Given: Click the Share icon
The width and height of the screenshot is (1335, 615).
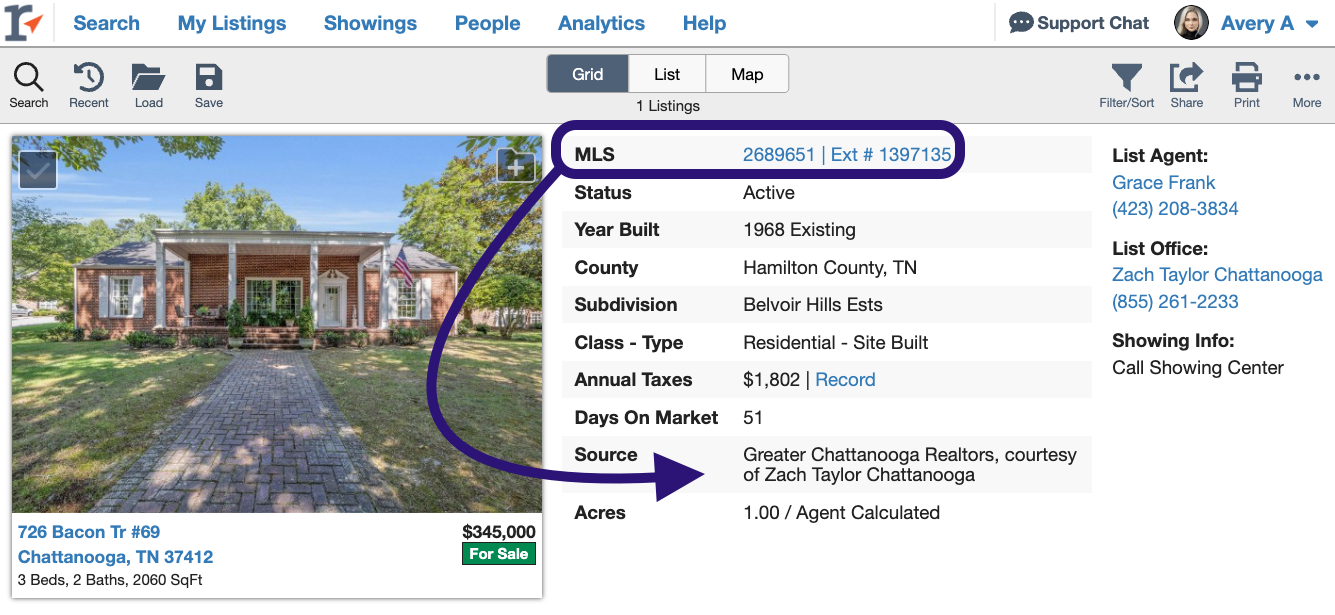Looking at the screenshot, I should click(x=1186, y=78).
